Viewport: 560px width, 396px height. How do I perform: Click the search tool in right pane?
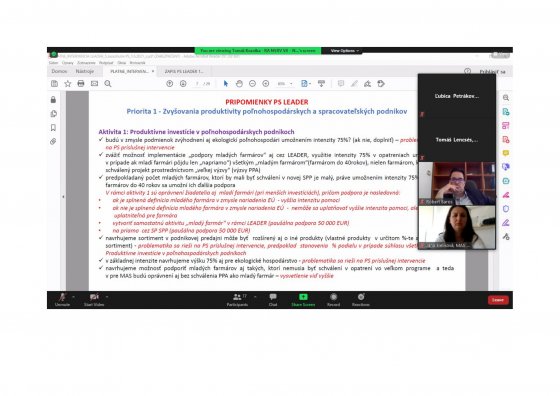(506, 97)
